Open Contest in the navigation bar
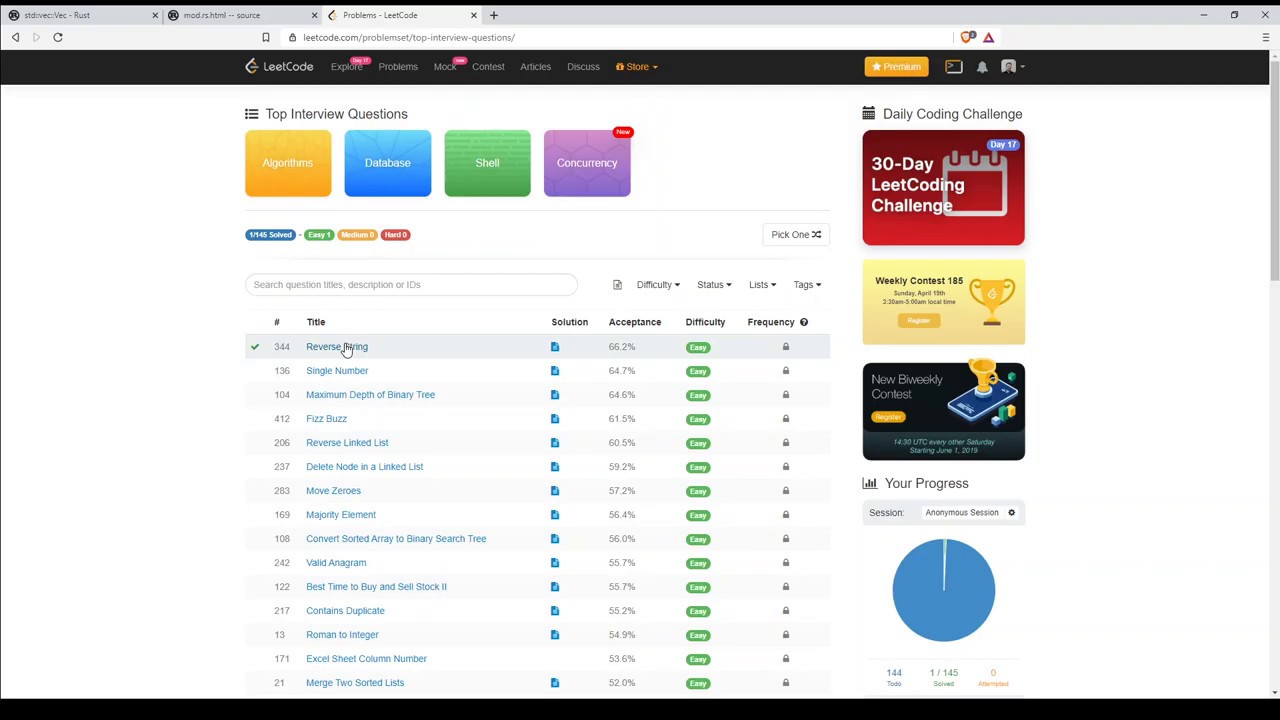 [488, 67]
